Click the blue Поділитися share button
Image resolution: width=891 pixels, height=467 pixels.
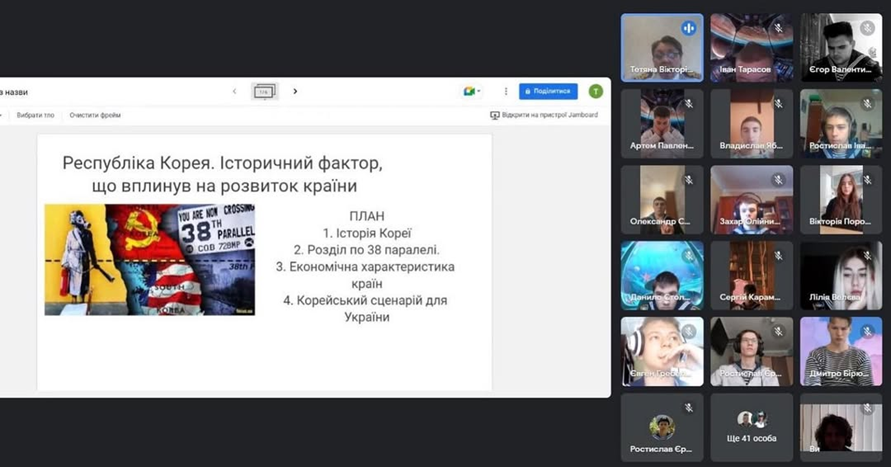click(x=548, y=91)
